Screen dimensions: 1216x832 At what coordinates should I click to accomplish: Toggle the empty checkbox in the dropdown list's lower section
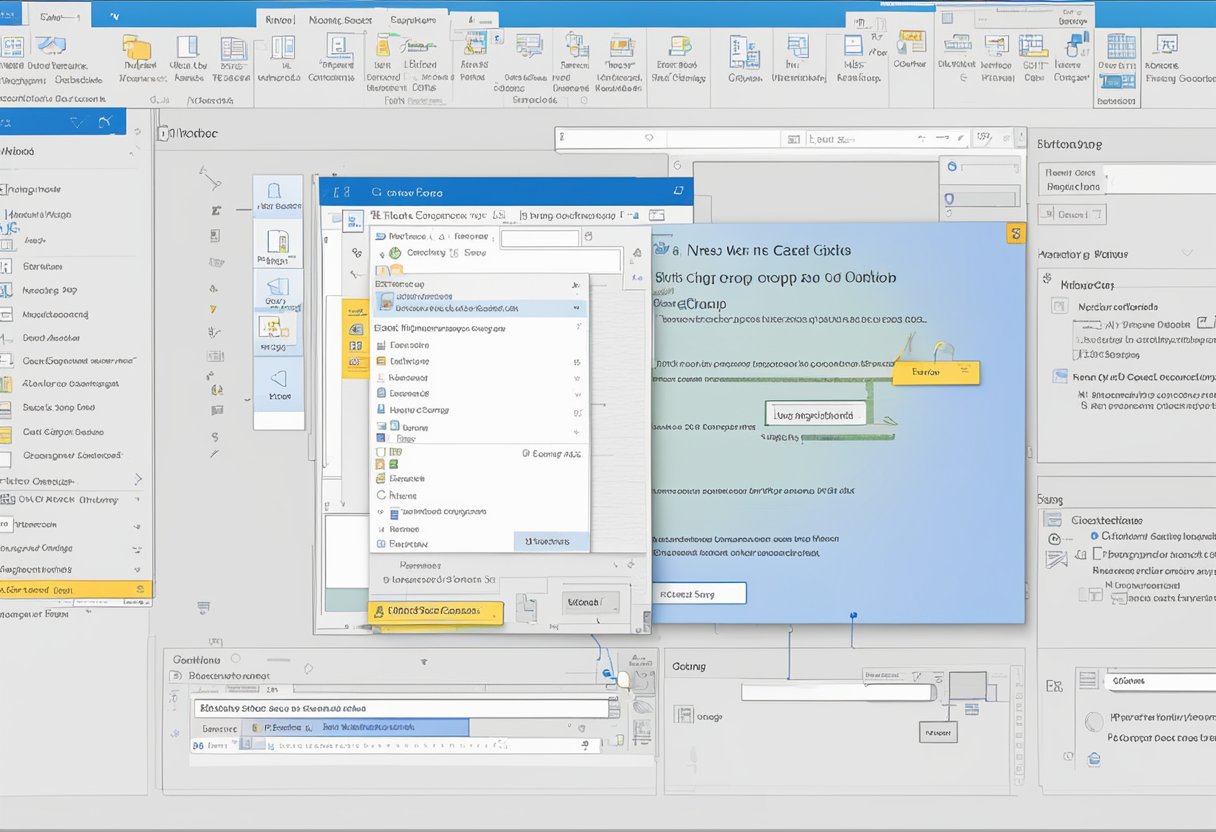(381, 452)
